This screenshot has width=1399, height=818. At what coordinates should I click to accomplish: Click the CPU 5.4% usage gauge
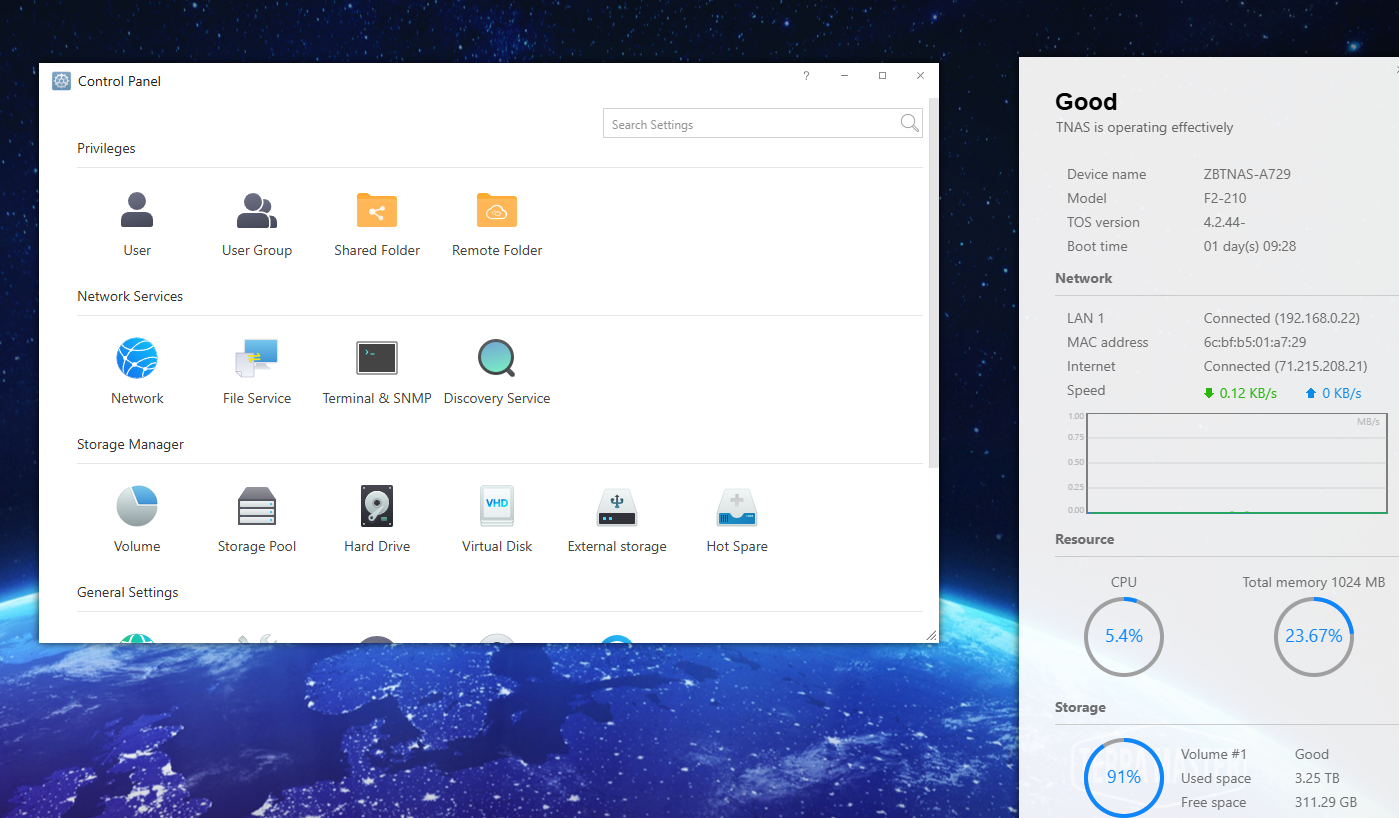(x=1124, y=636)
